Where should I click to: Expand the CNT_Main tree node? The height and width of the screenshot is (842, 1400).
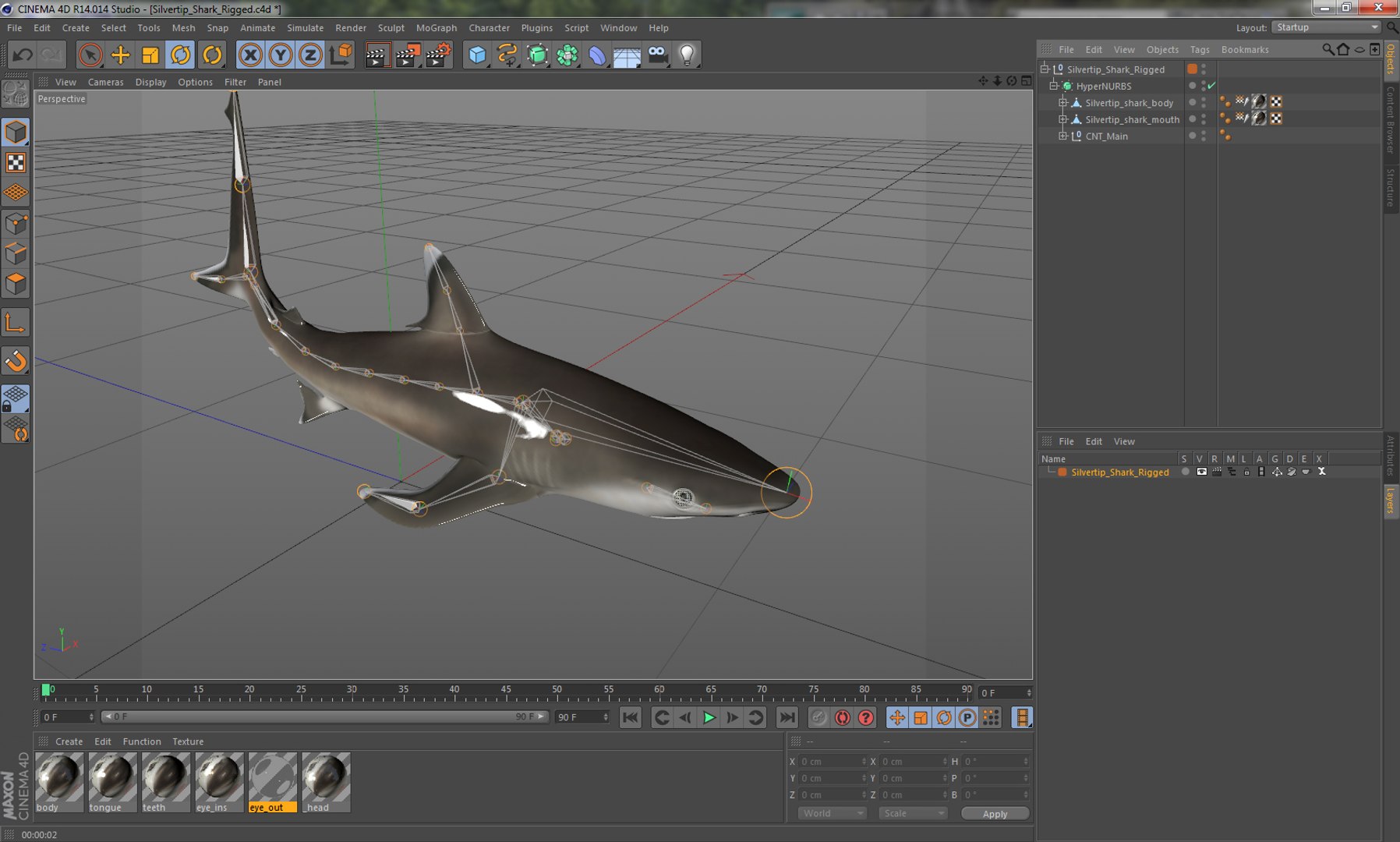(1062, 136)
